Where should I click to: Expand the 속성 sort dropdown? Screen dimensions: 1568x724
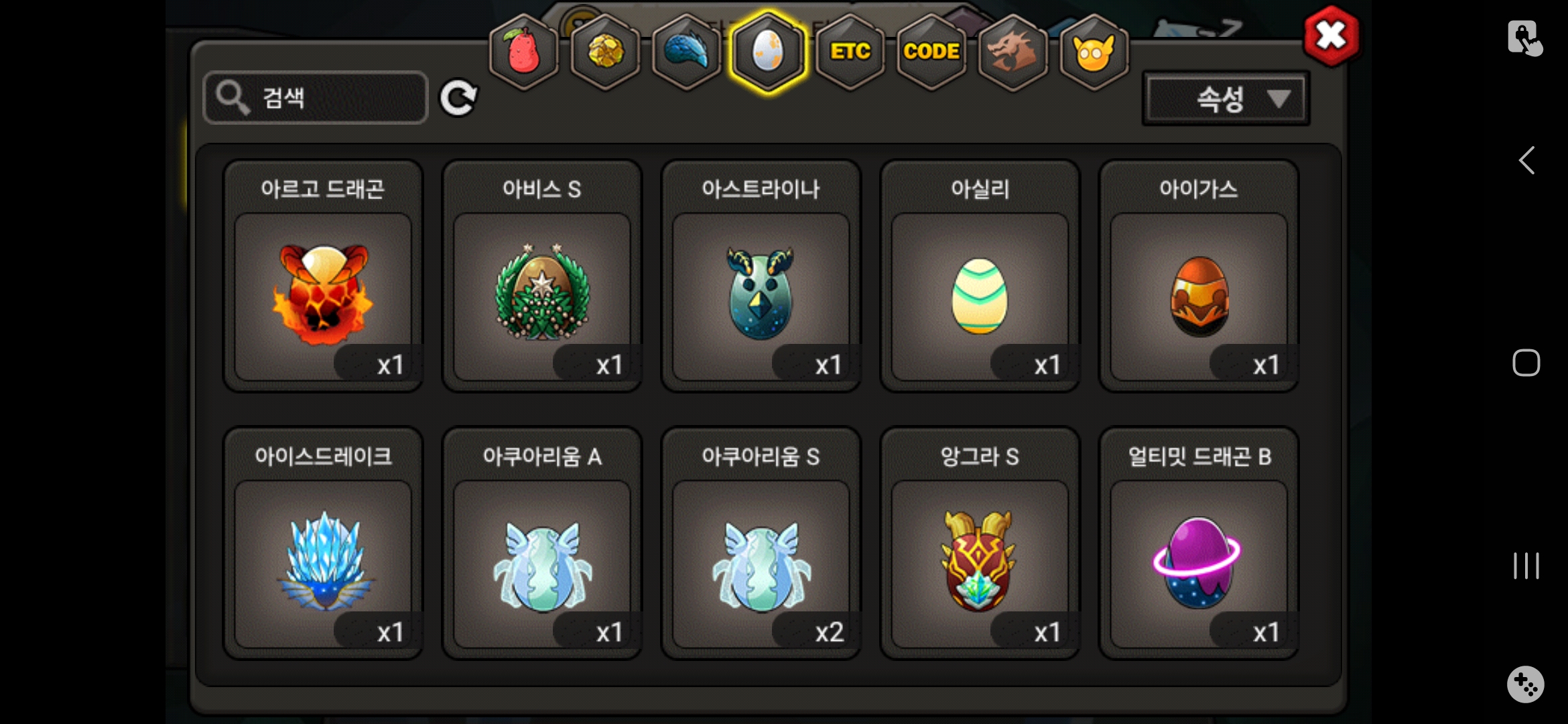pos(1226,99)
